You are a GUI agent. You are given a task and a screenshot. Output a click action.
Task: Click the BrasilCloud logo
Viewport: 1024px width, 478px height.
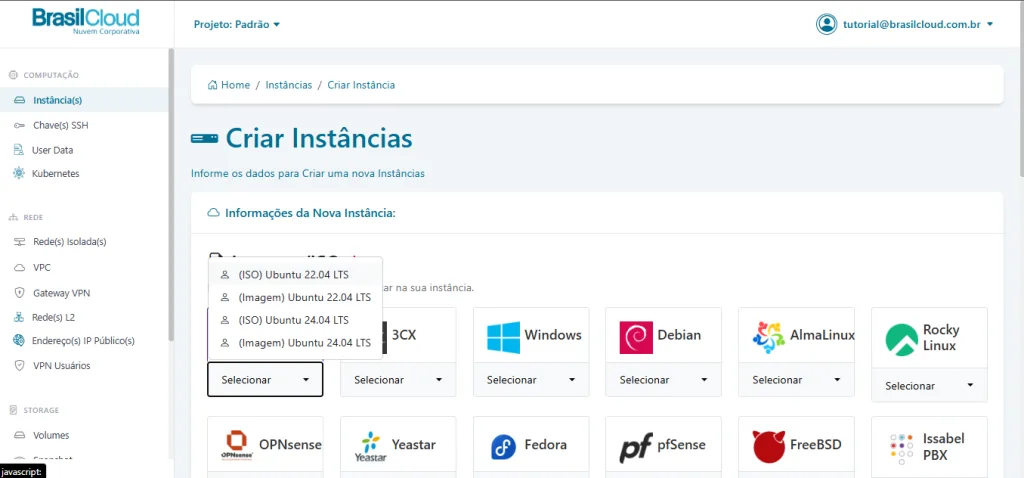click(86, 21)
